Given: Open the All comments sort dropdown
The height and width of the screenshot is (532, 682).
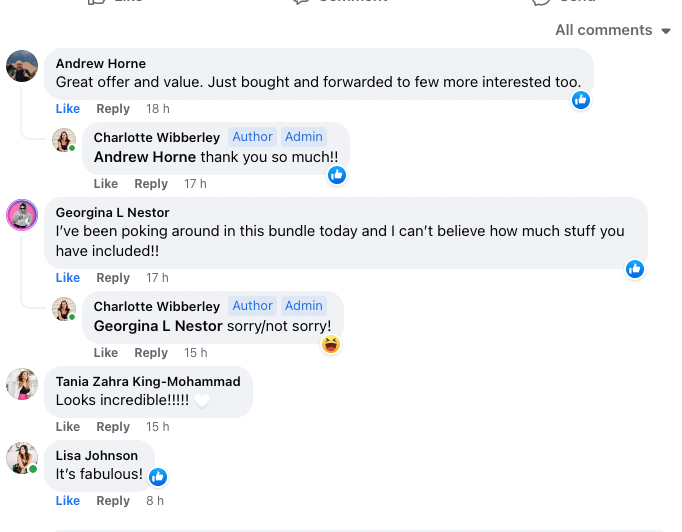Looking at the screenshot, I should pos(612,30).
